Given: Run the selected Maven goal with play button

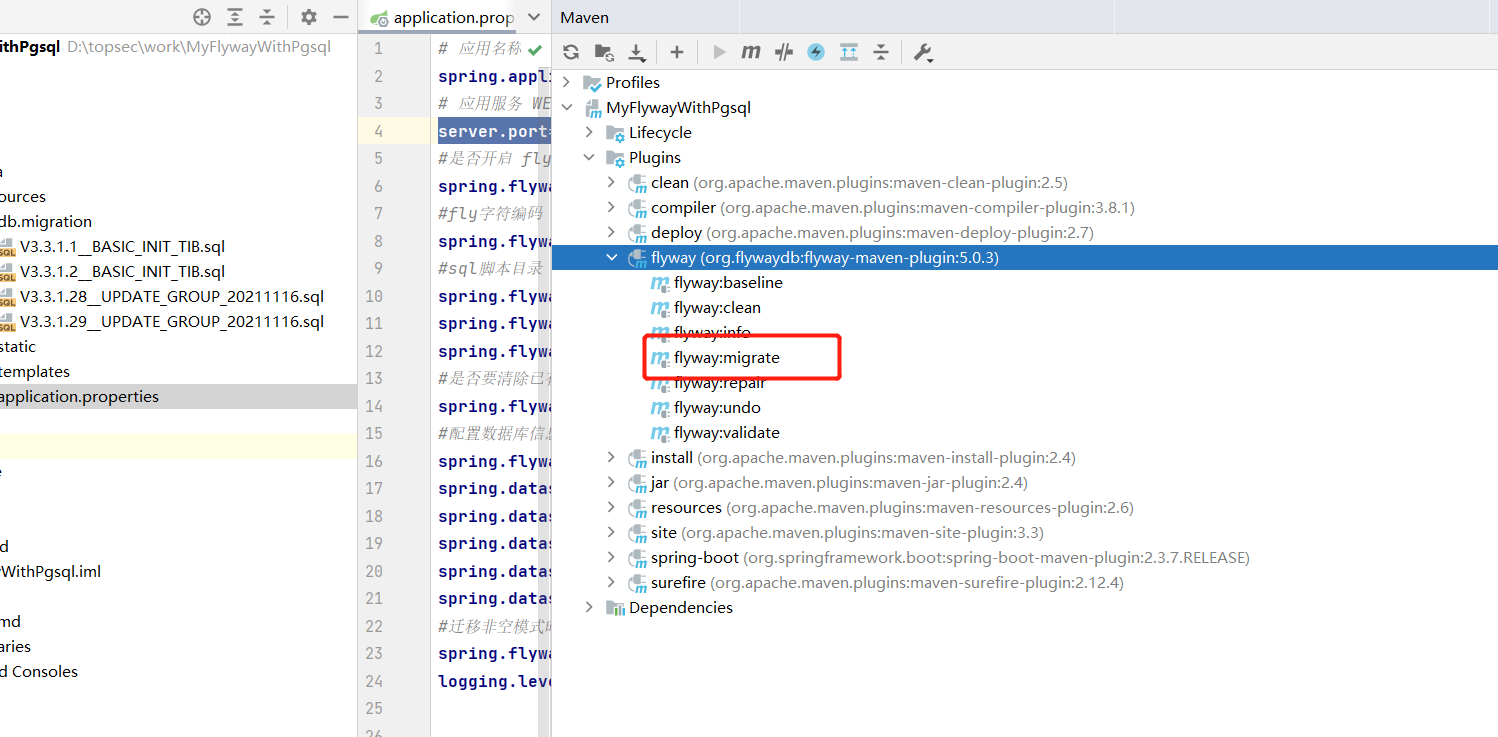Looking at the screenshot, I should pos(718,51).
